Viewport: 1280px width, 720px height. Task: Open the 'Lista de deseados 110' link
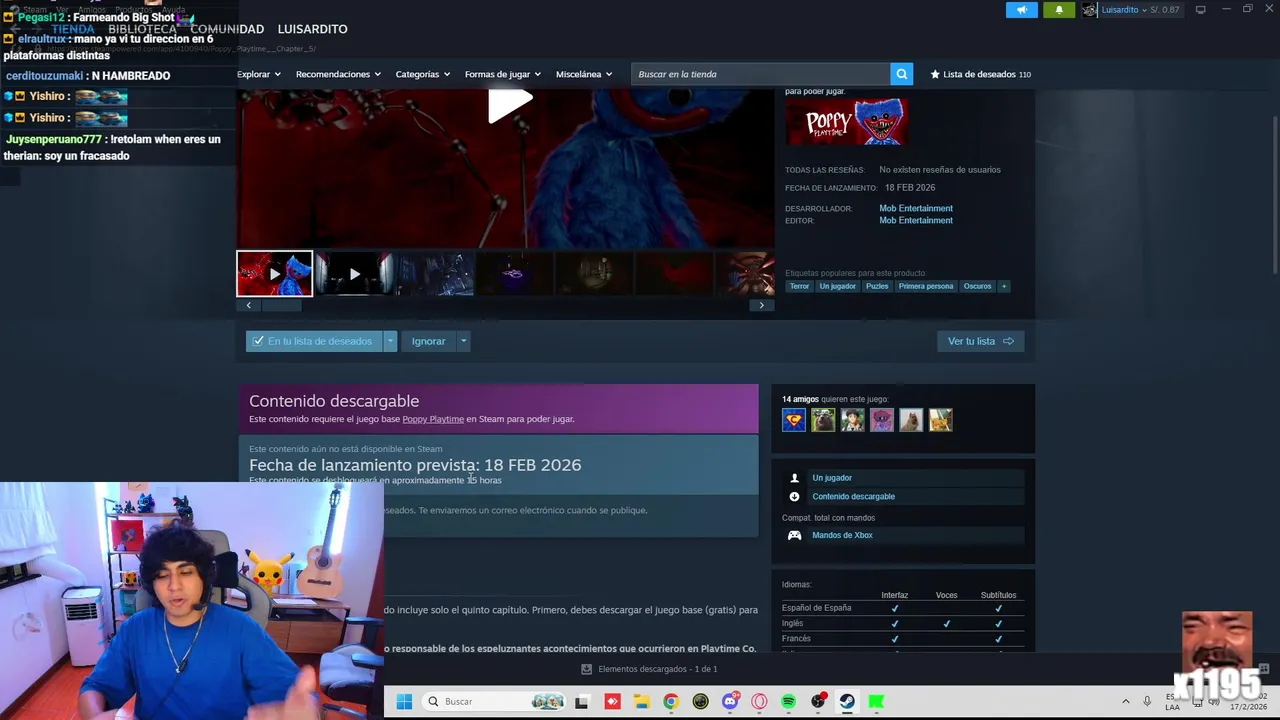tap(980, 74)
